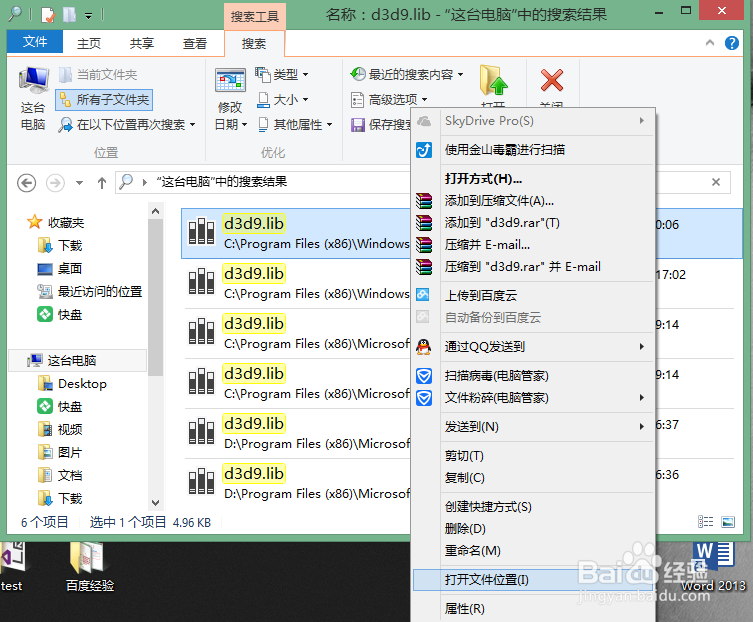The height and width of the screenshot is (622, 753).
Task: Choose 扫描病毒(电脑管家) from context menu
Action: [x=533, y=376]
